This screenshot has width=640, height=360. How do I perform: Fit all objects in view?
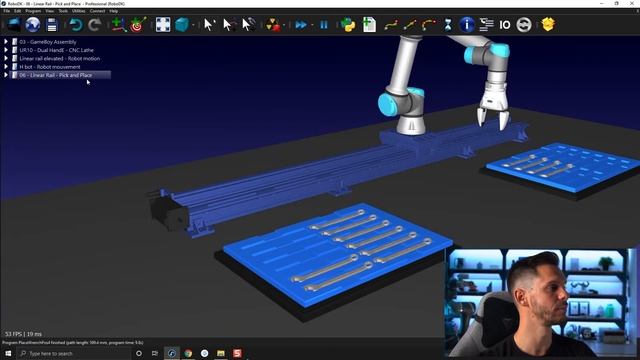(x=163, y=25)
